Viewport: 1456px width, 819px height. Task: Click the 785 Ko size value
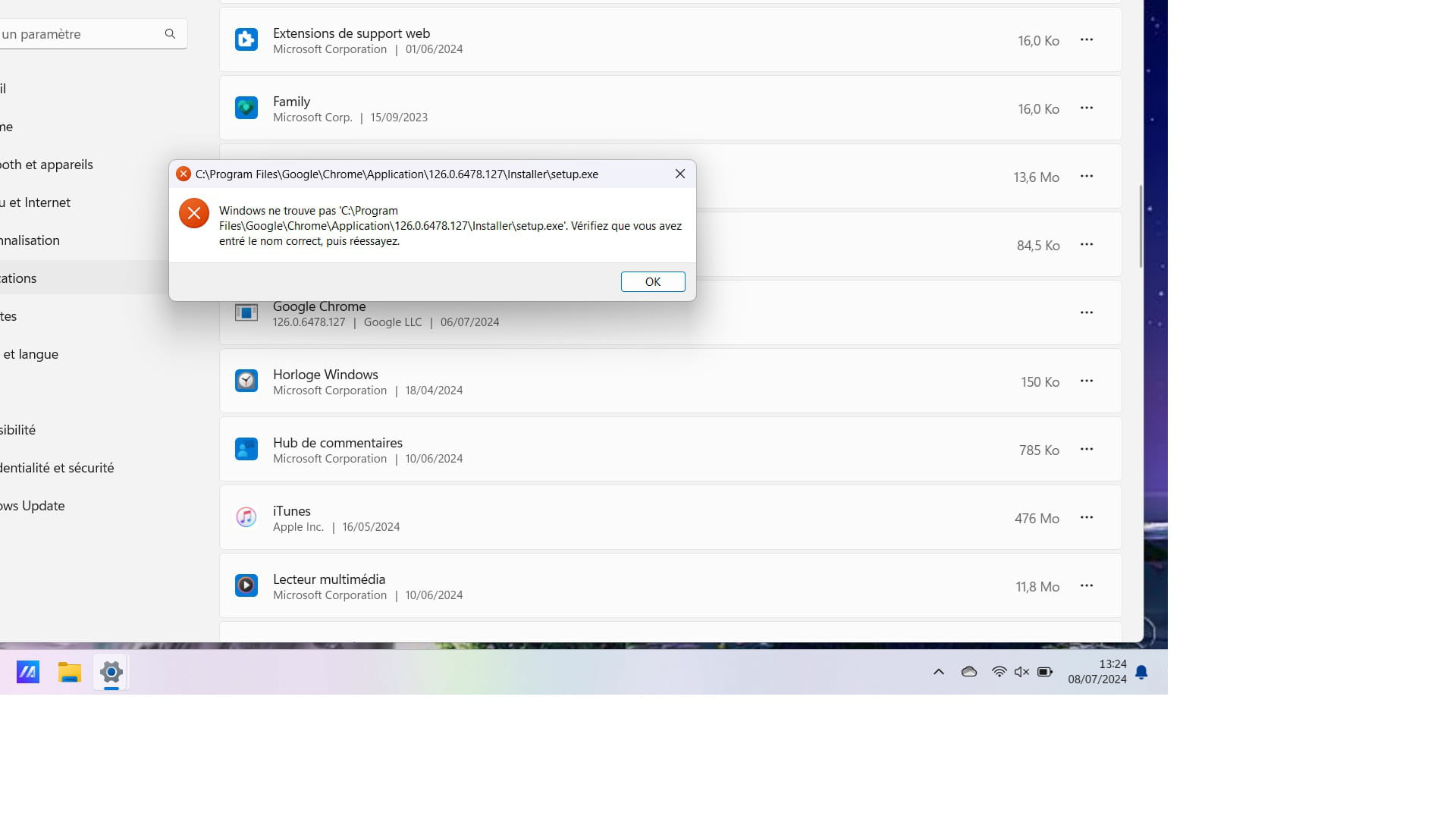point(1039,450)
